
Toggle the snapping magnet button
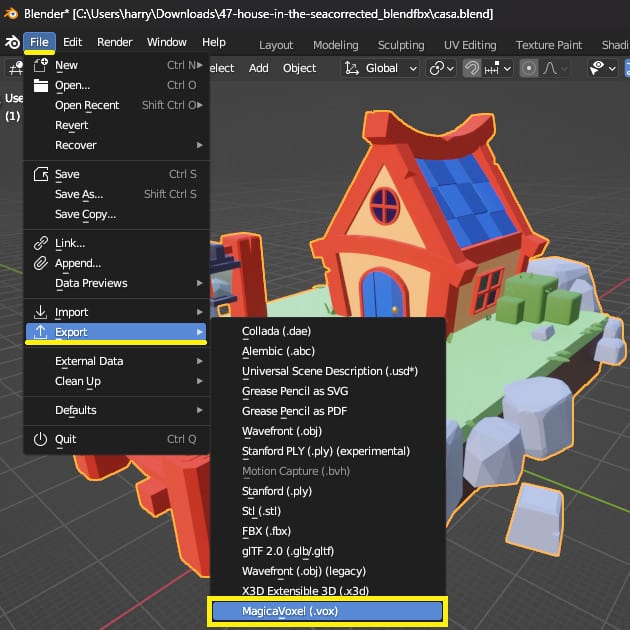[x=473, y=68]
